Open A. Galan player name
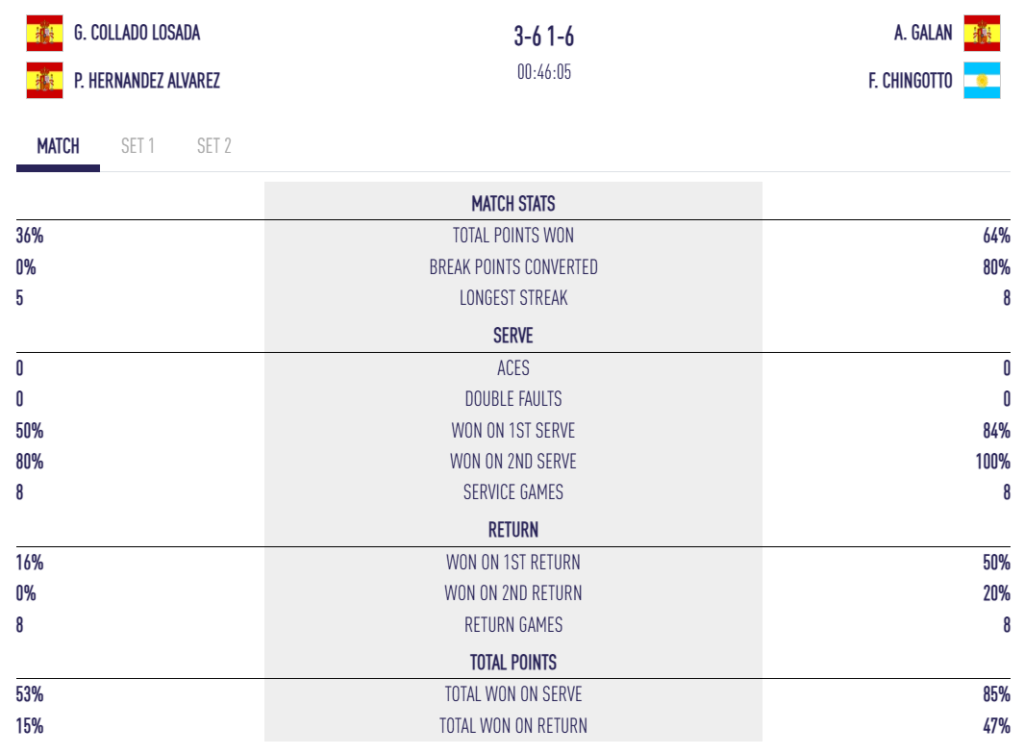1024x754 pixels. point(923,33)
